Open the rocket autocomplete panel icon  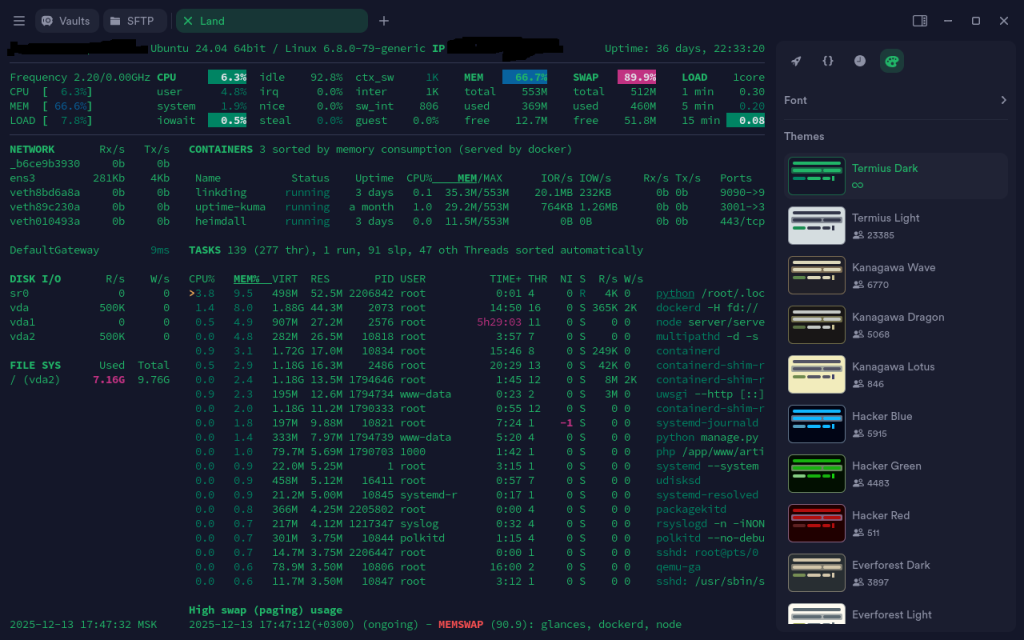tap(796, 61)
